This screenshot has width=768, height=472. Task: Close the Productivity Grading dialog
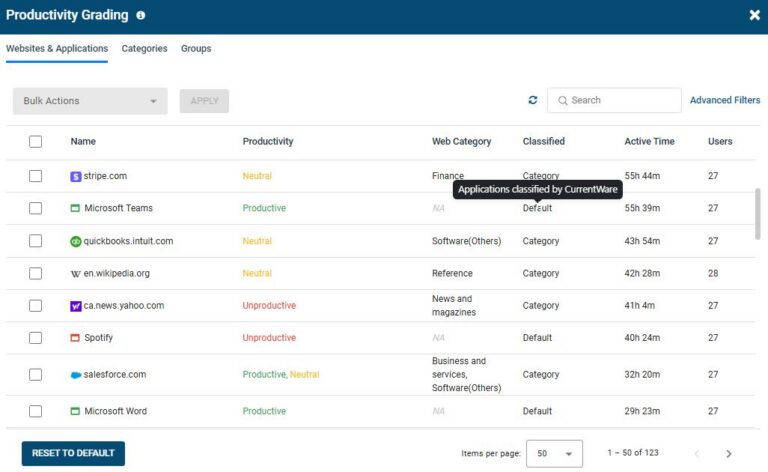[x=754, y=15]
